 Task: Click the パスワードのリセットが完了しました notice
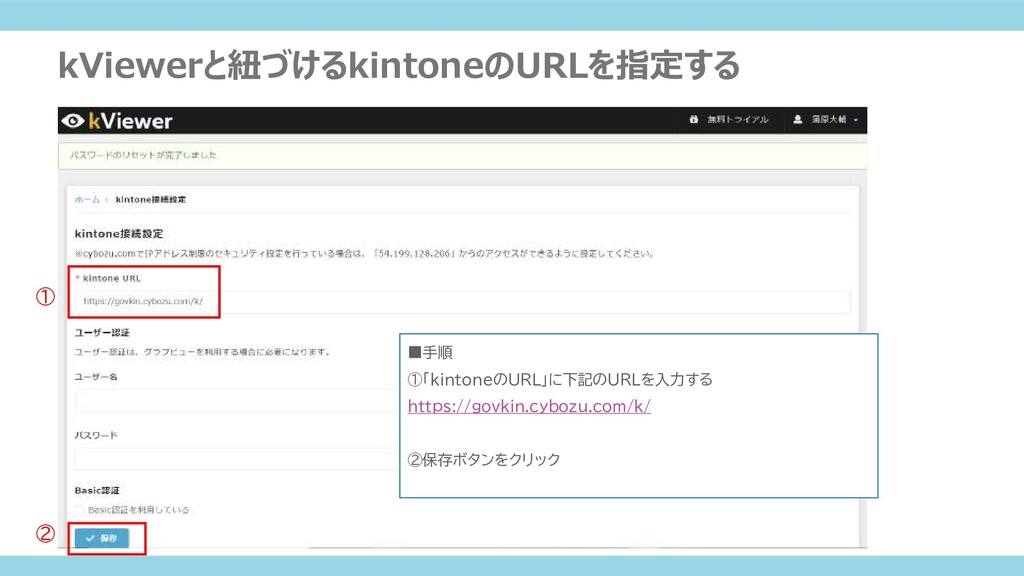click(143, 155)
